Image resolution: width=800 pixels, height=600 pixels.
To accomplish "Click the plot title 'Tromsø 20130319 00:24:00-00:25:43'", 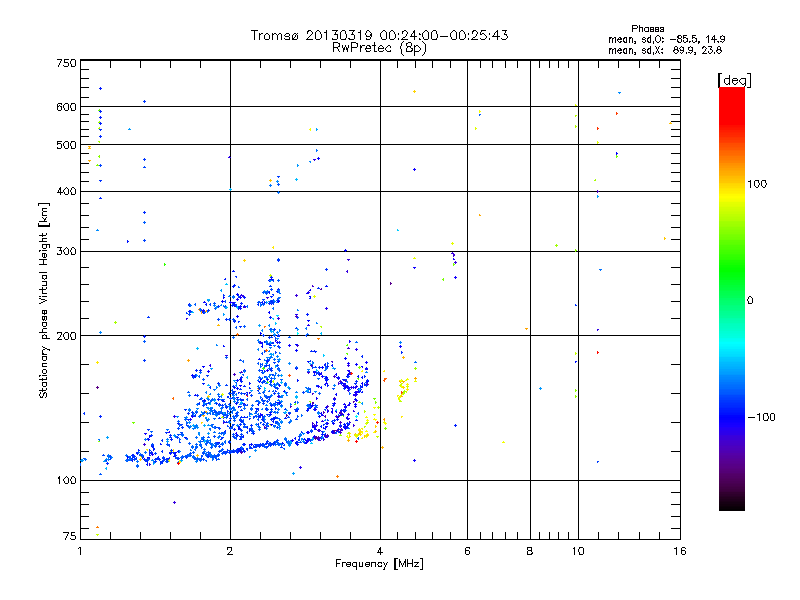I will (x=379, y=35).
